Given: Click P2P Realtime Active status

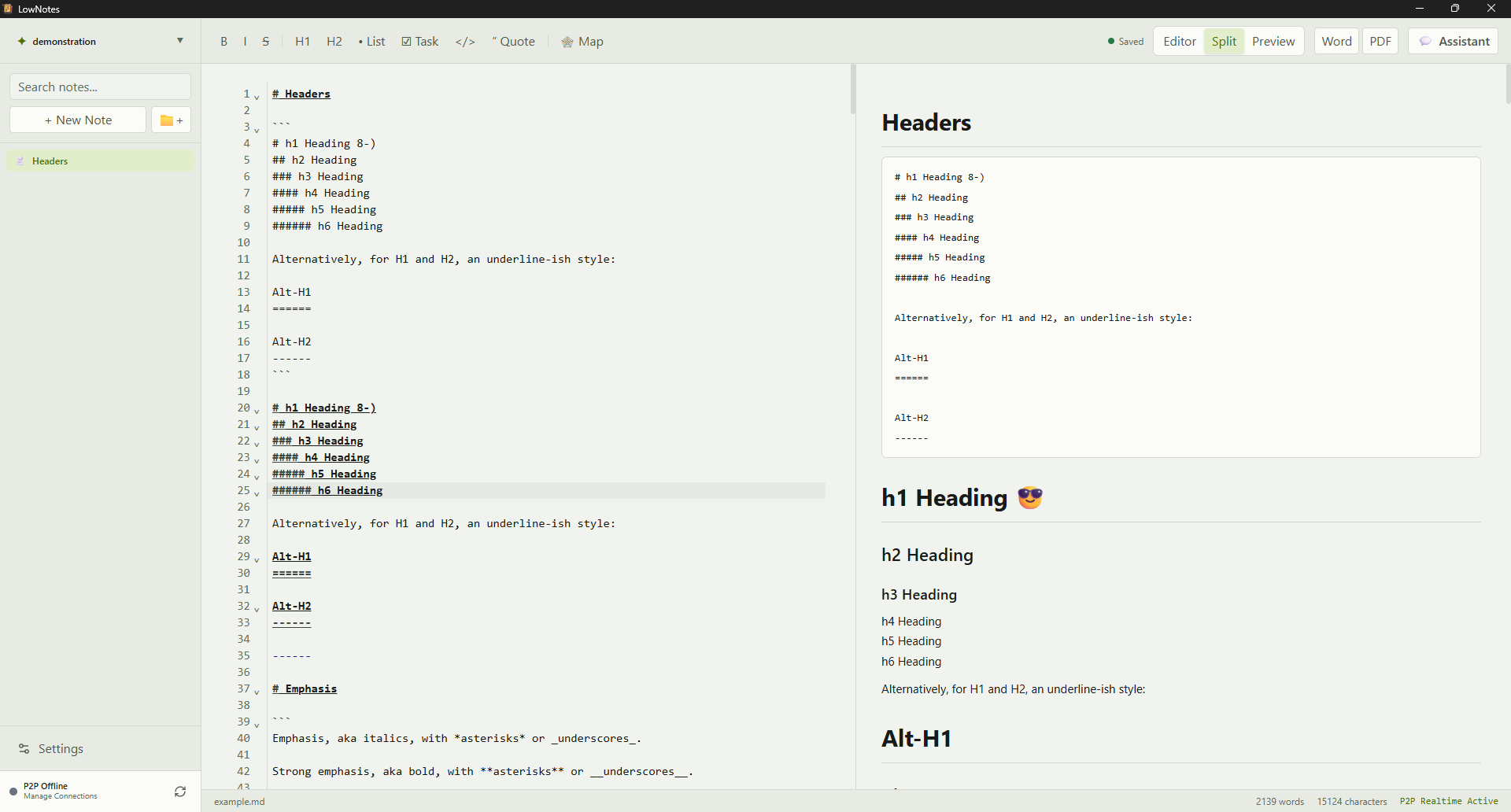Looking at the screenshot, I should (1449, 802).
